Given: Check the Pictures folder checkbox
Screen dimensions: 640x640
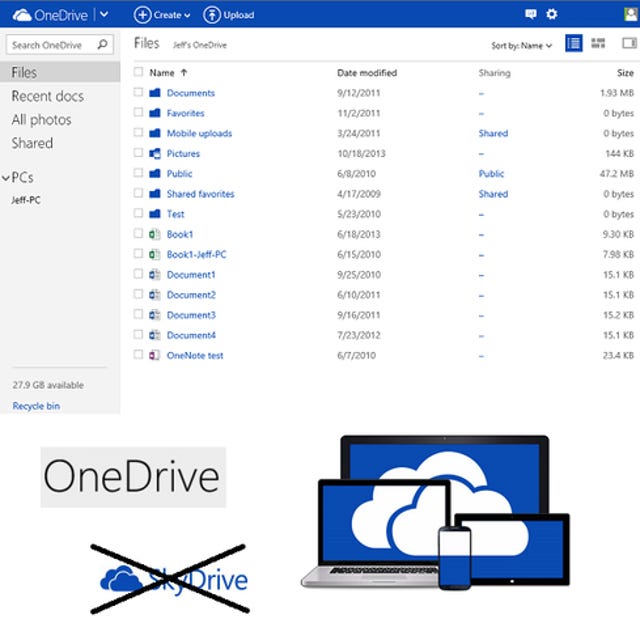Looking at the screenshot, I should coord(138,153).
